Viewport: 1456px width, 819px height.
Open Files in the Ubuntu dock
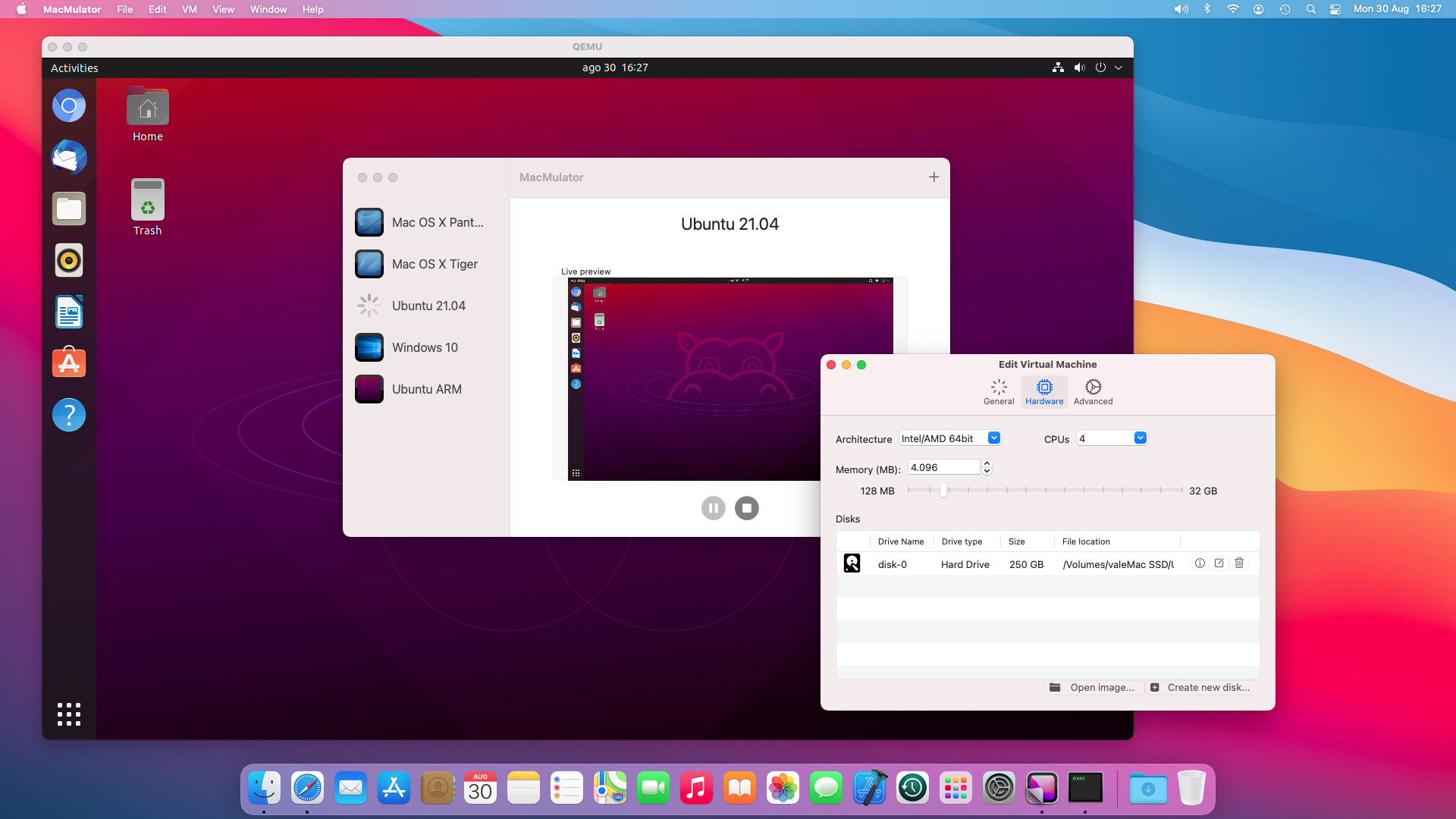click(x=69, y=209)
